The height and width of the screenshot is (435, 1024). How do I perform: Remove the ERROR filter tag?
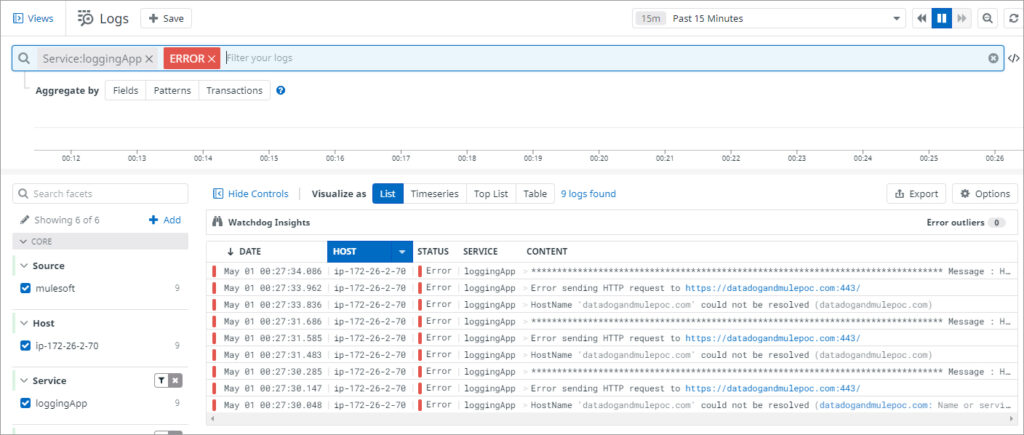point(212,59)
